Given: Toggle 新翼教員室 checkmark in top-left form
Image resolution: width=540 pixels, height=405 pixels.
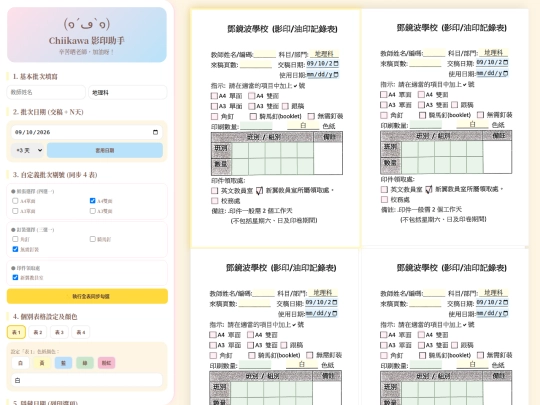Looking at the screenshot, I should coord(259,190).
